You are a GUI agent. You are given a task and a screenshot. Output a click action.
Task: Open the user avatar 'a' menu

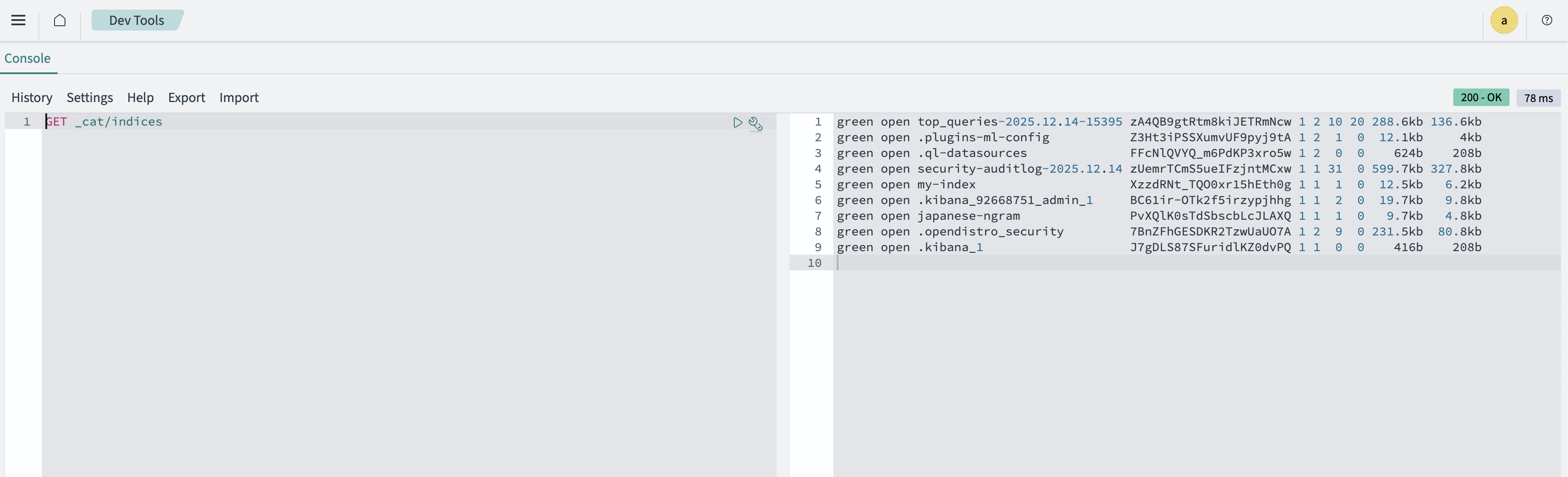pyautogui.click(x=1503, y=20)
